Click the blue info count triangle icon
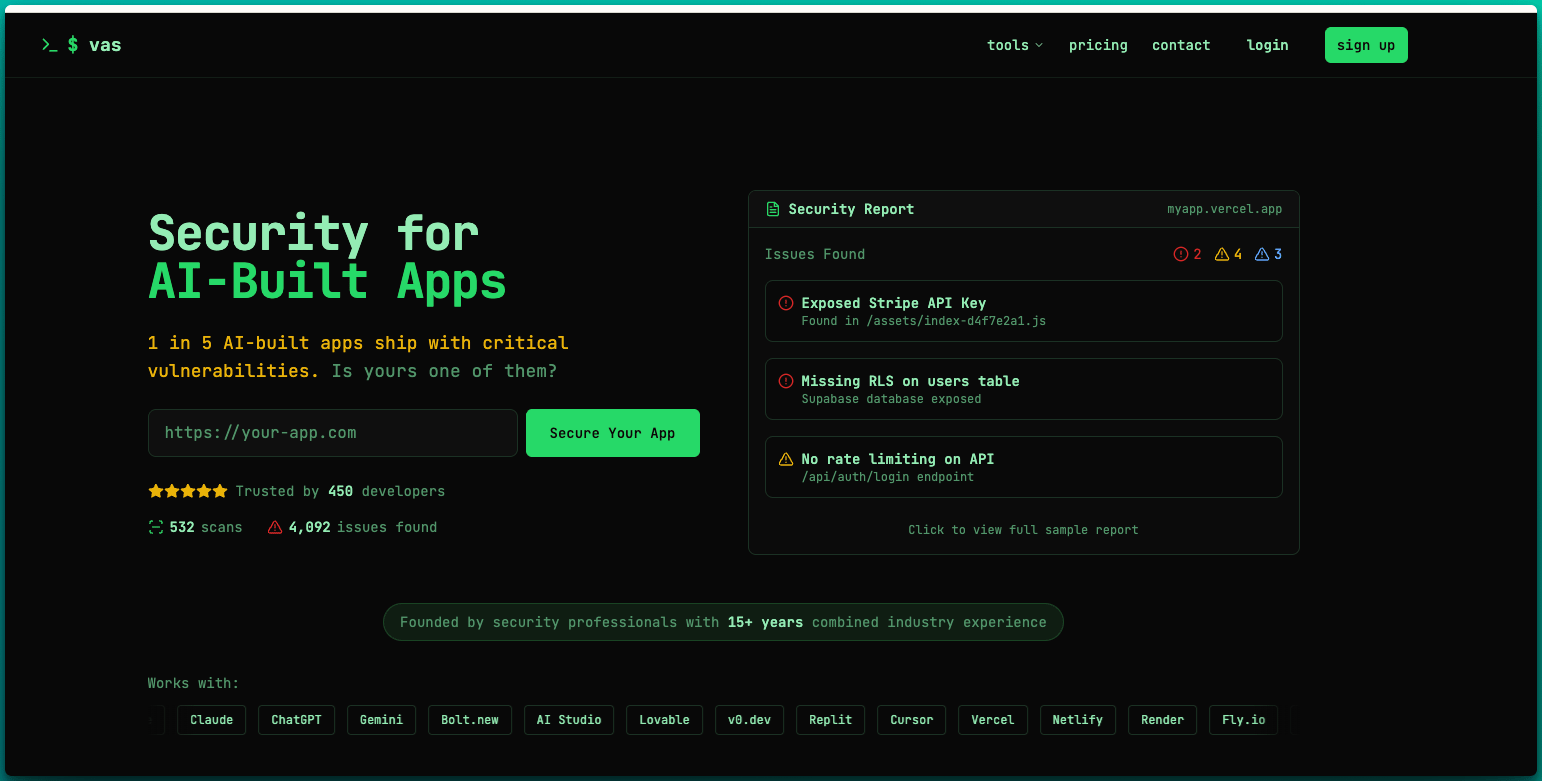 point(1261,254)
